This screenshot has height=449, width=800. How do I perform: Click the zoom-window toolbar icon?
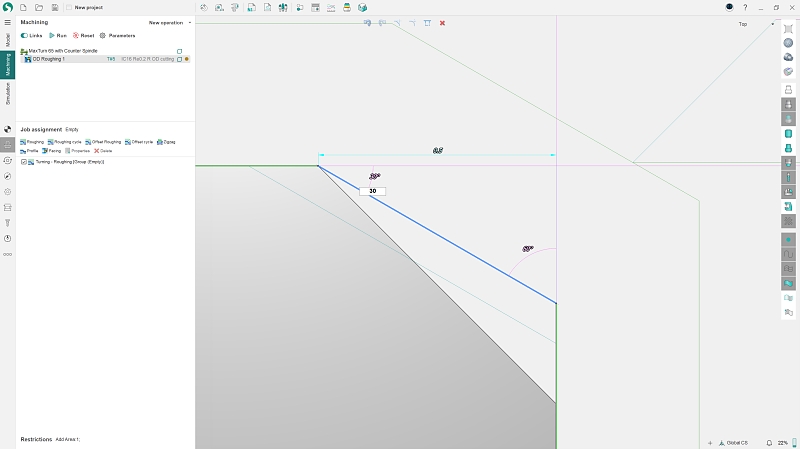[x=219, y=8]
